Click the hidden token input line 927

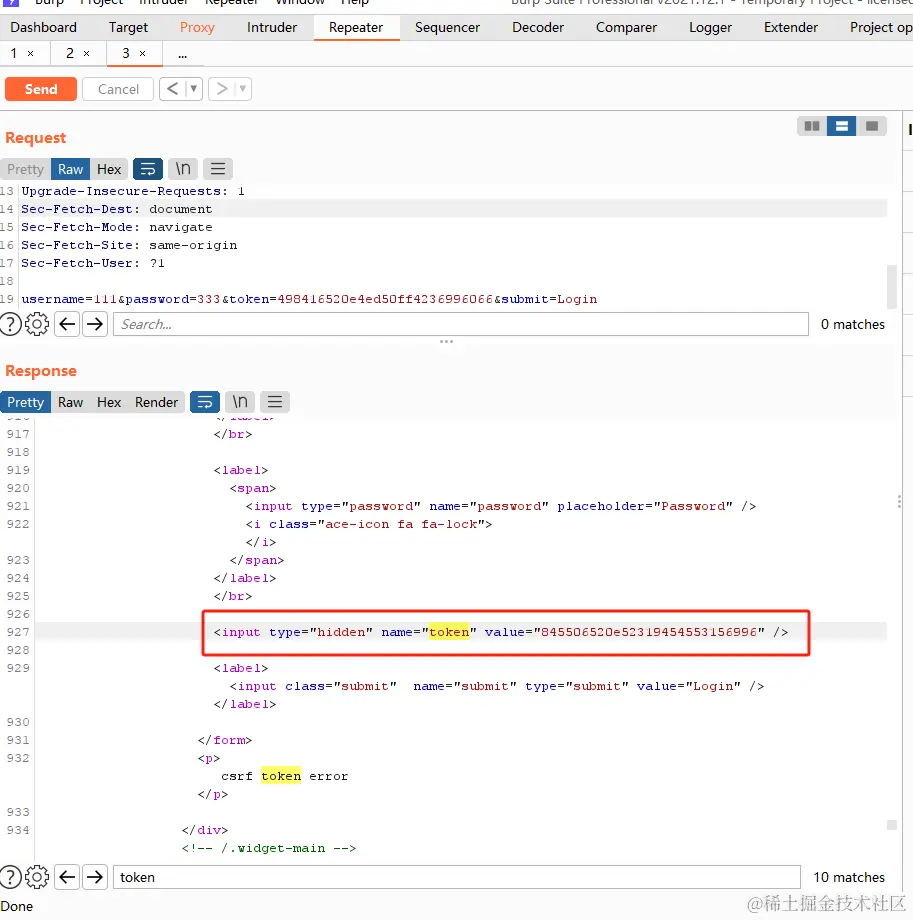click(x=501, y=632)
